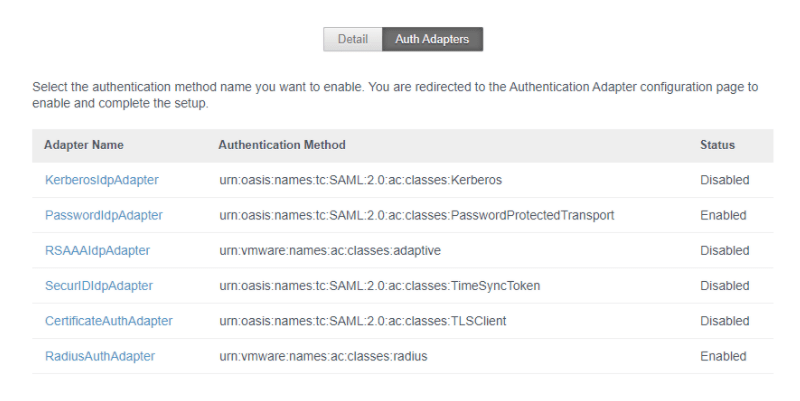Click the Enabled status for RadiusAuthAdapter
The height and width of the screenshot is (401, 800).
pos(723,356)
